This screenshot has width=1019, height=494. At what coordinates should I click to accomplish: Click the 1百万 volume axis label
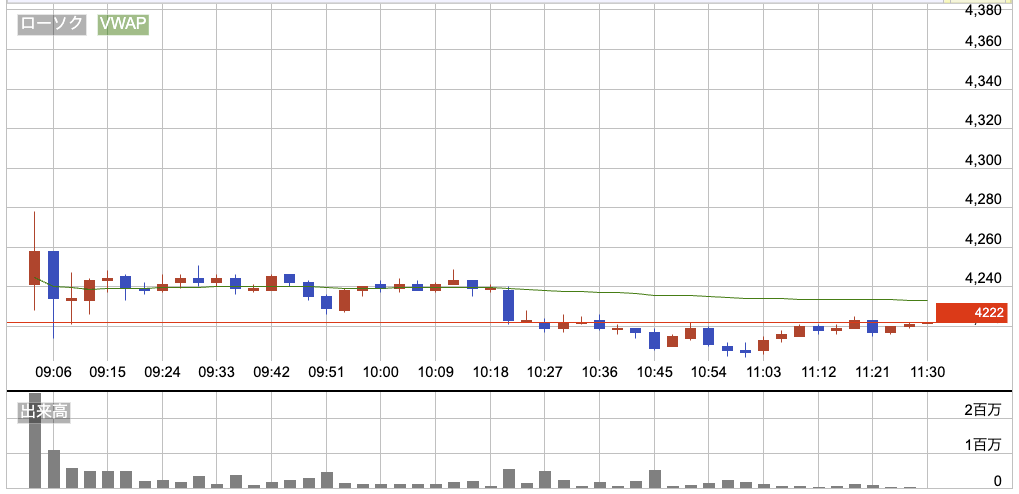click(983, 445)
